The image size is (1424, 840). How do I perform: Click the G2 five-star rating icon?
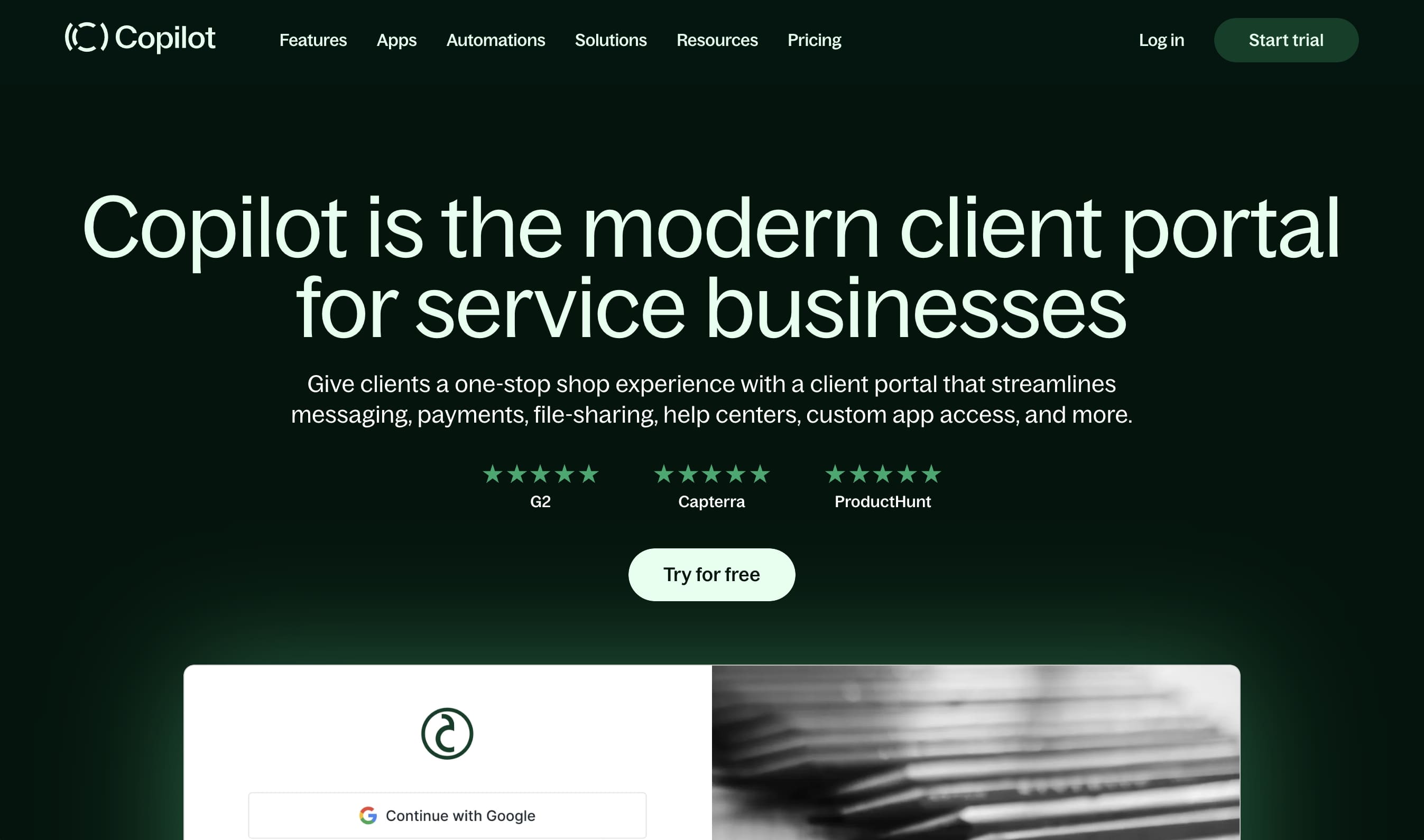point(541,474)
